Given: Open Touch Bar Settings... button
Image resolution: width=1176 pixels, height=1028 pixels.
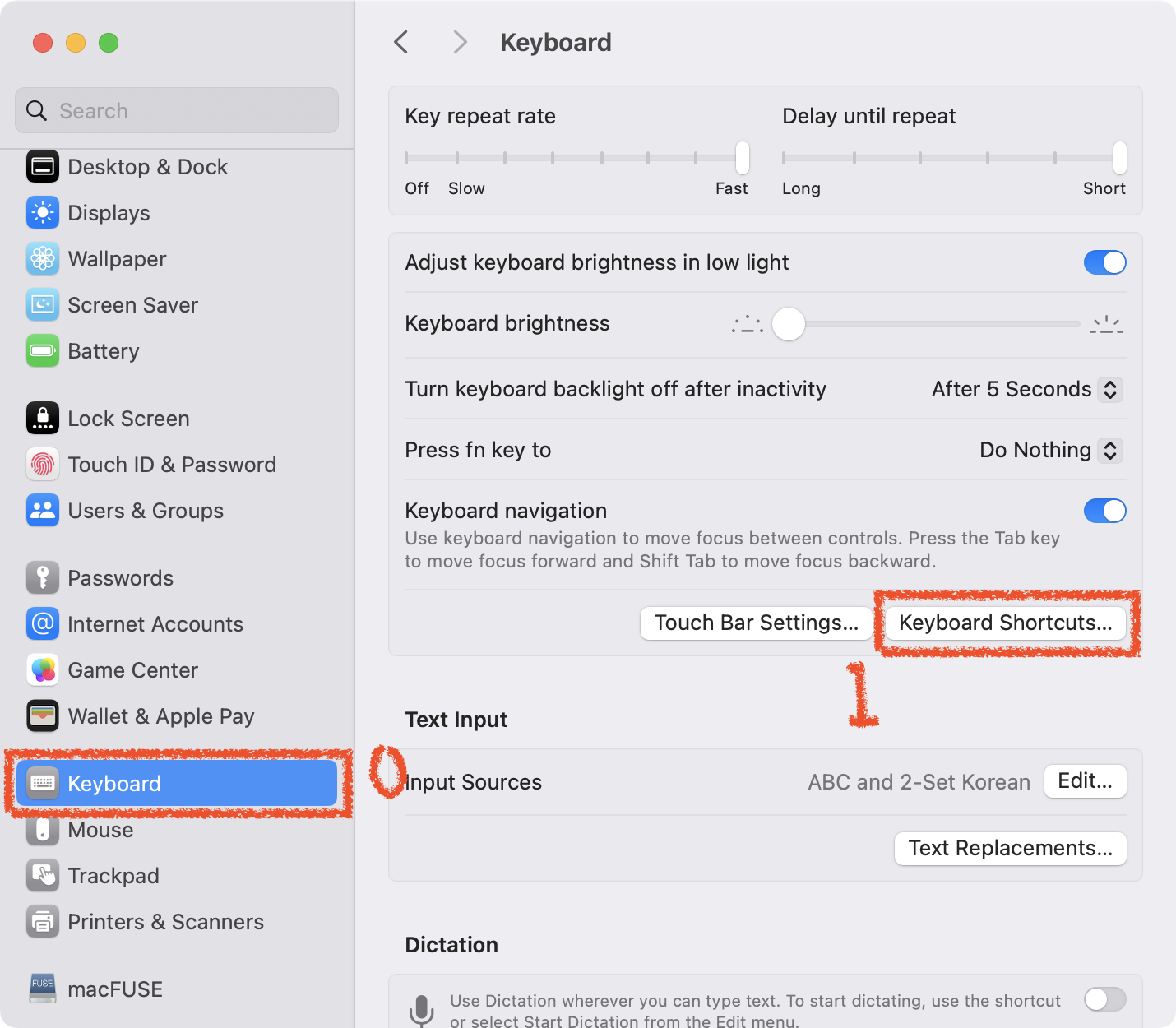Looking at the screenshot, I should click(756, 623).
